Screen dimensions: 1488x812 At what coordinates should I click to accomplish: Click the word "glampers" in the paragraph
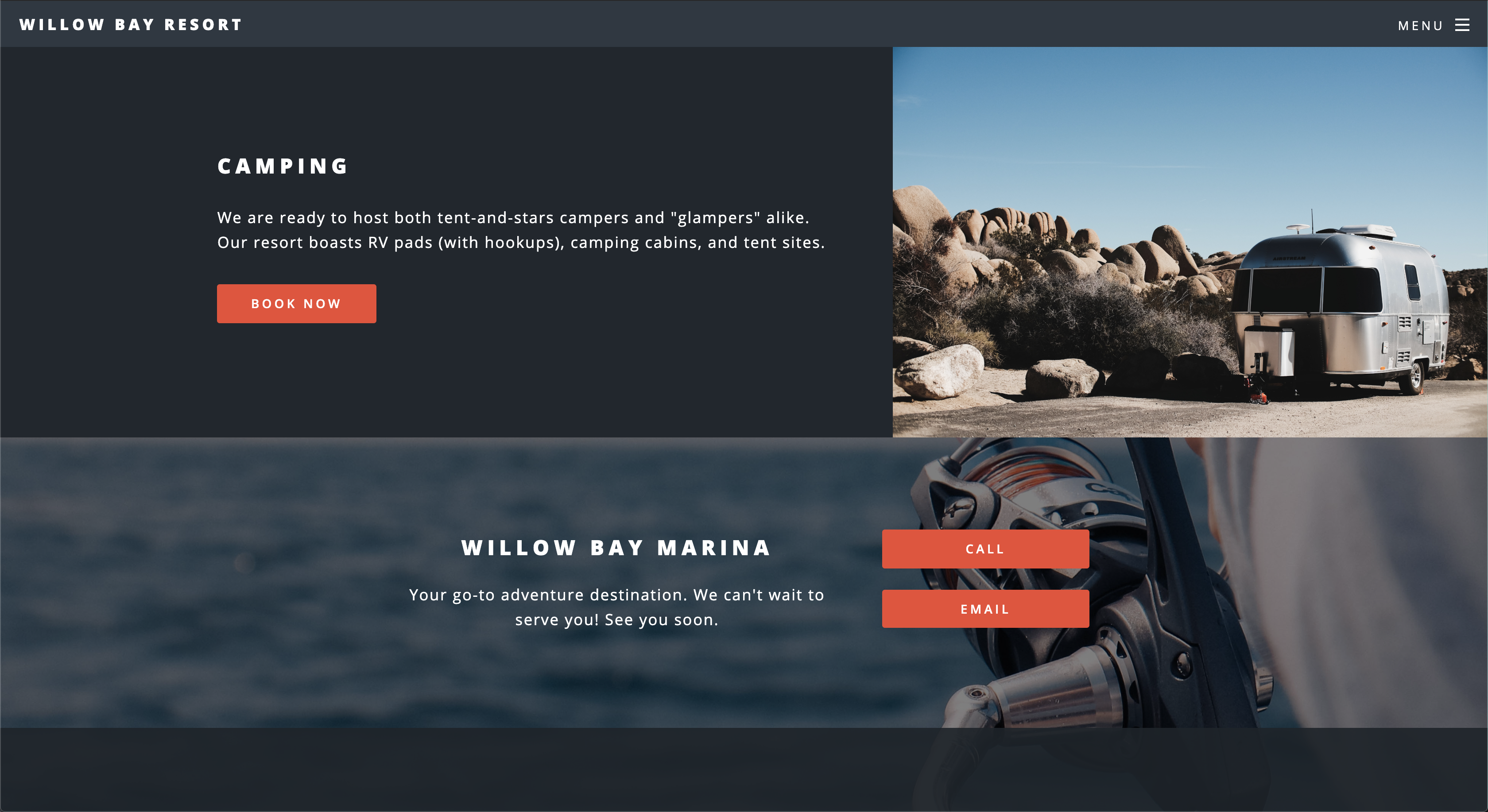715,218
